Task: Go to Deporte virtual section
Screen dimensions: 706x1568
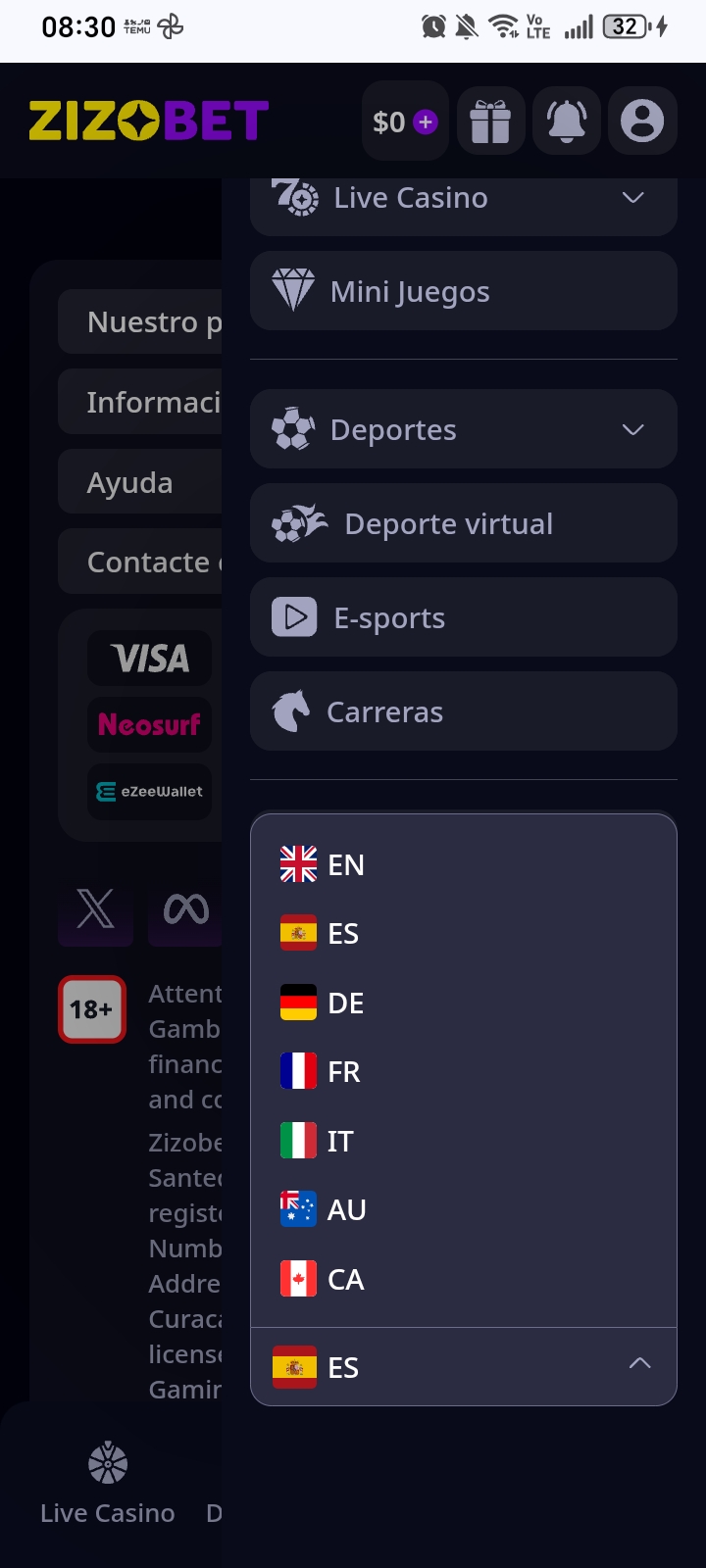Action: pos(464,523)
